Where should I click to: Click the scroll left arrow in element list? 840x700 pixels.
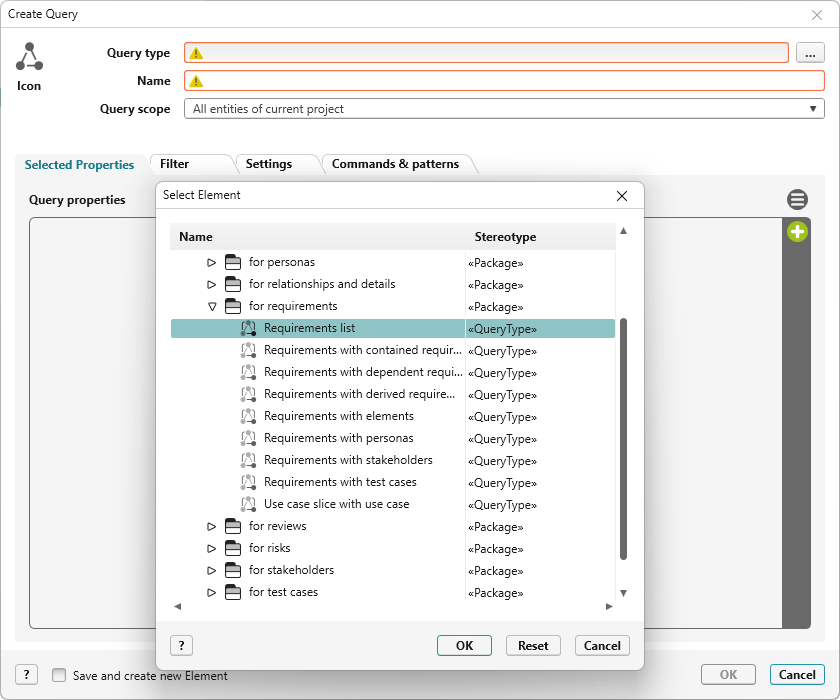[178, 606]
